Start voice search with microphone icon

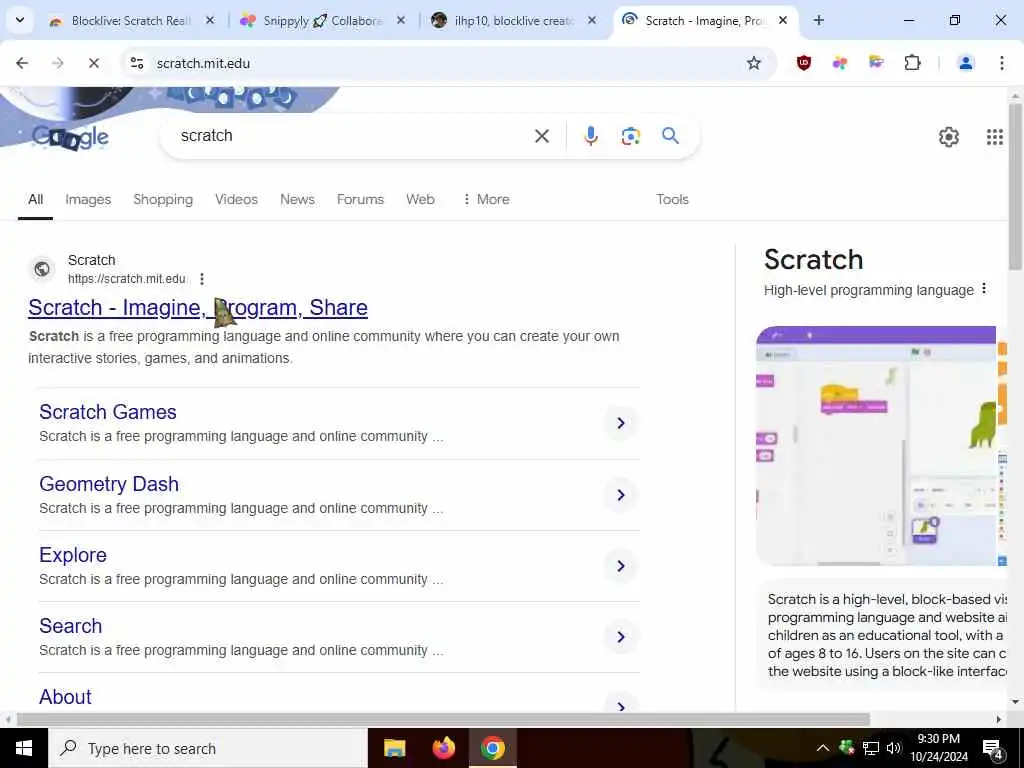pos(590,136)
